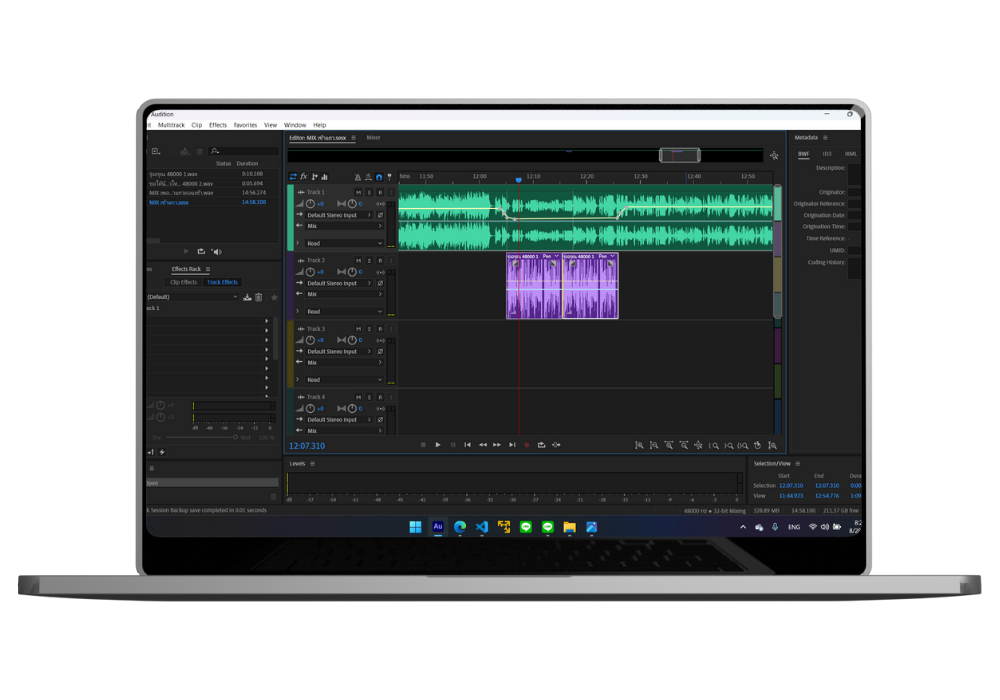Mute Track 1
The width and height of the screenshot is (1000, 700).
[358, 192]
